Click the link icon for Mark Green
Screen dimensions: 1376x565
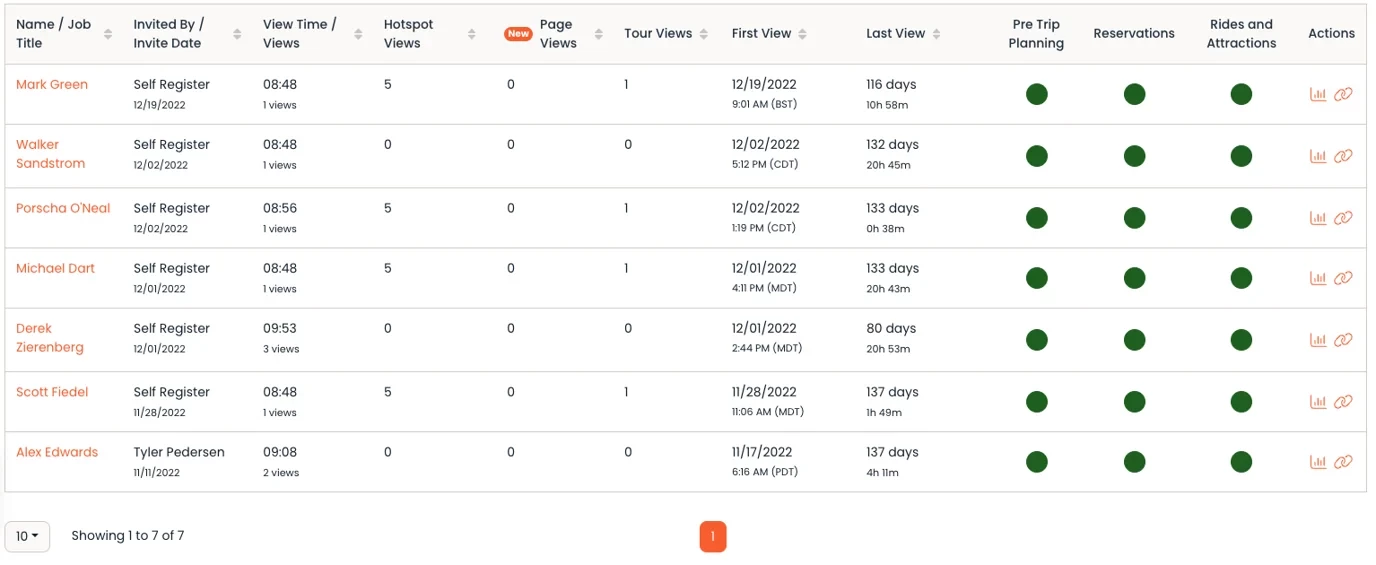[x=1343, y=94]
